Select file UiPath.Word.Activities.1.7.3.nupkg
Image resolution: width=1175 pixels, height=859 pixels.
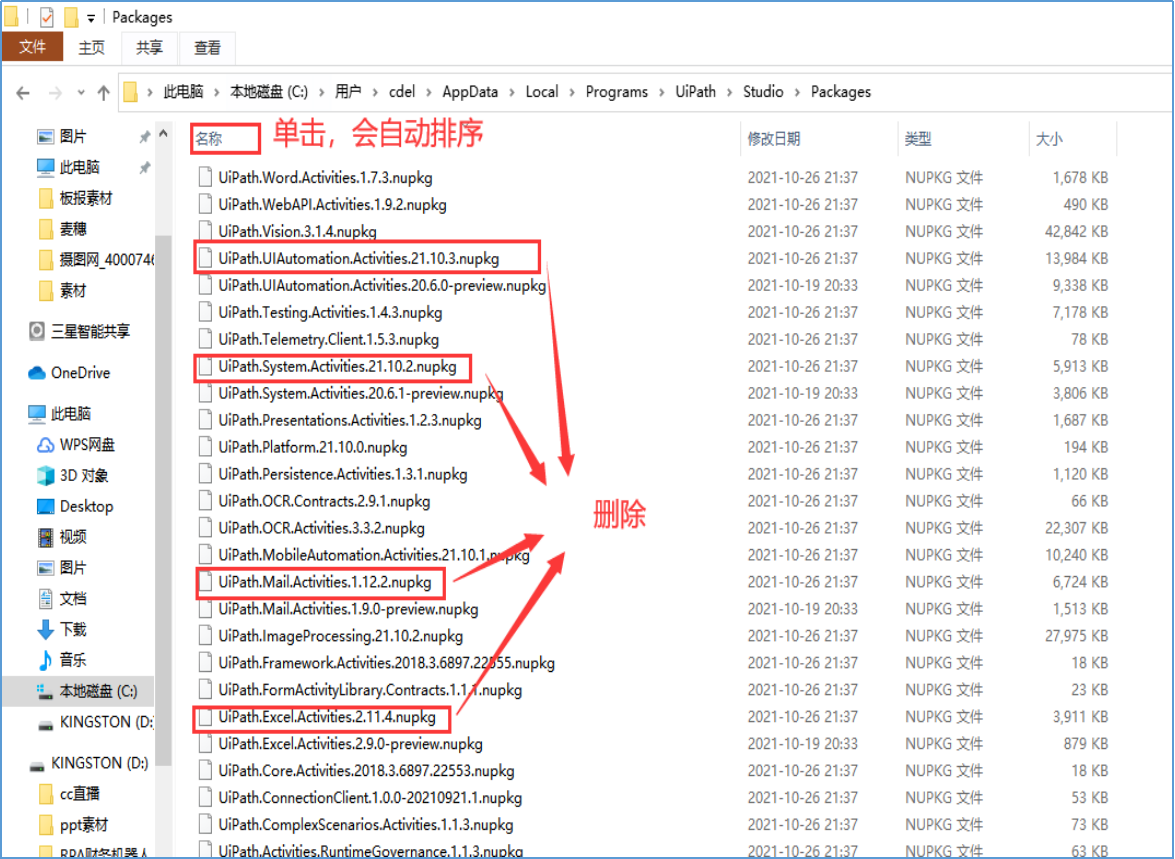click(325, 178)
